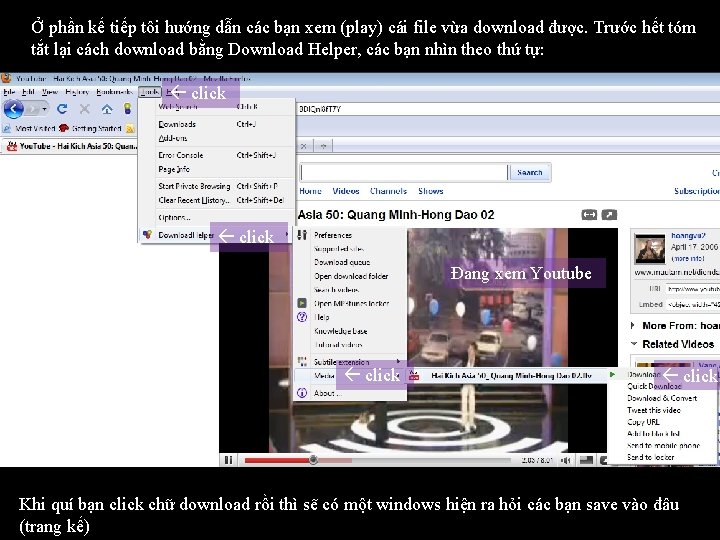Open Options from Tools menu
Image resolution: width=720 pixels, height=540 pixels.
[216, 217]
